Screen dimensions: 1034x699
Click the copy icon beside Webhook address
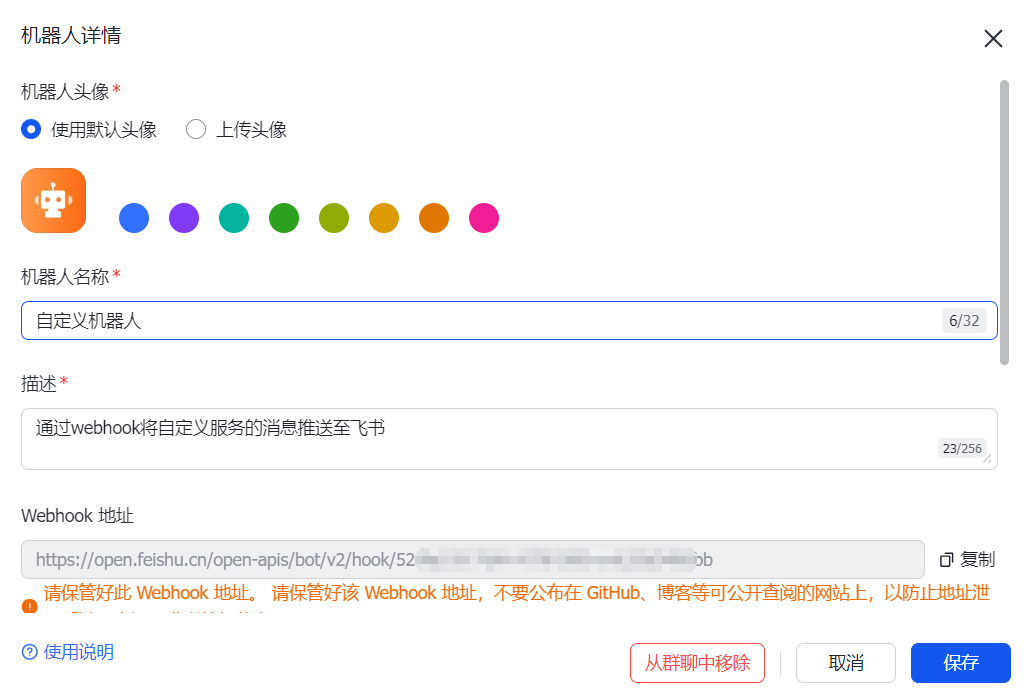pos(946,560)
